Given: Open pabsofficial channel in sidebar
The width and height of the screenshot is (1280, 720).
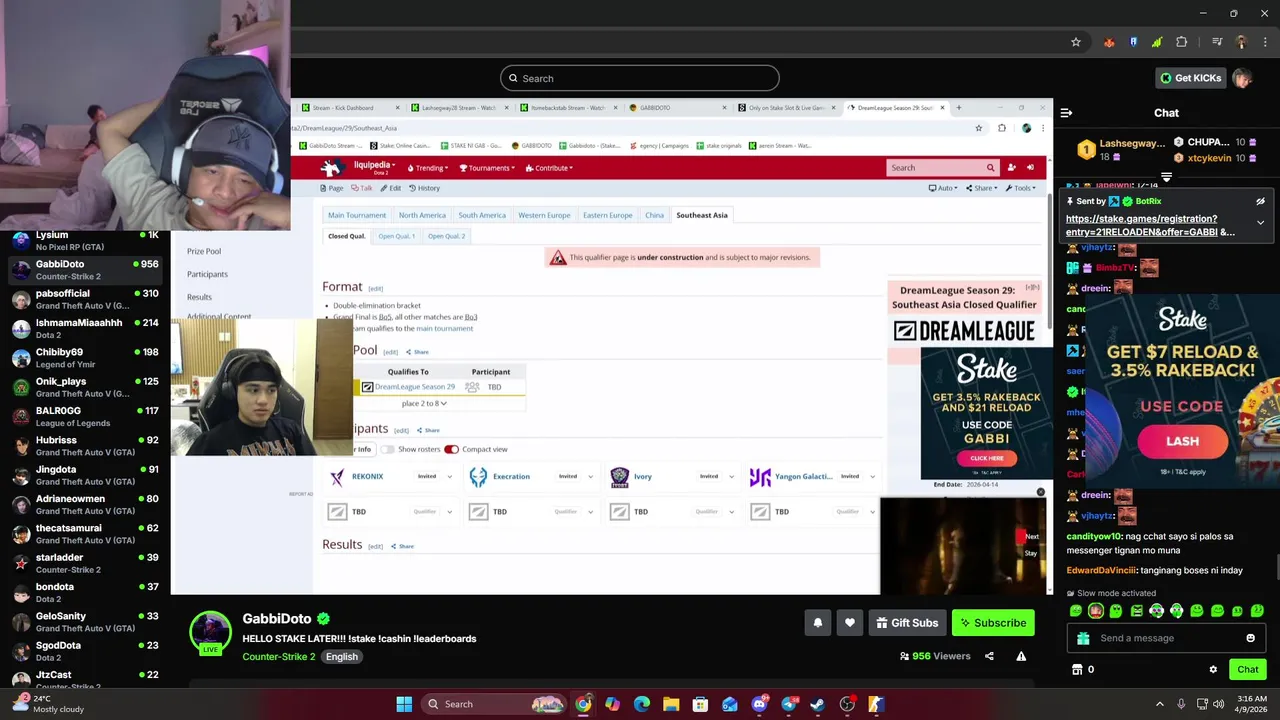Looking at the screenshot, I should click(86, 299).
